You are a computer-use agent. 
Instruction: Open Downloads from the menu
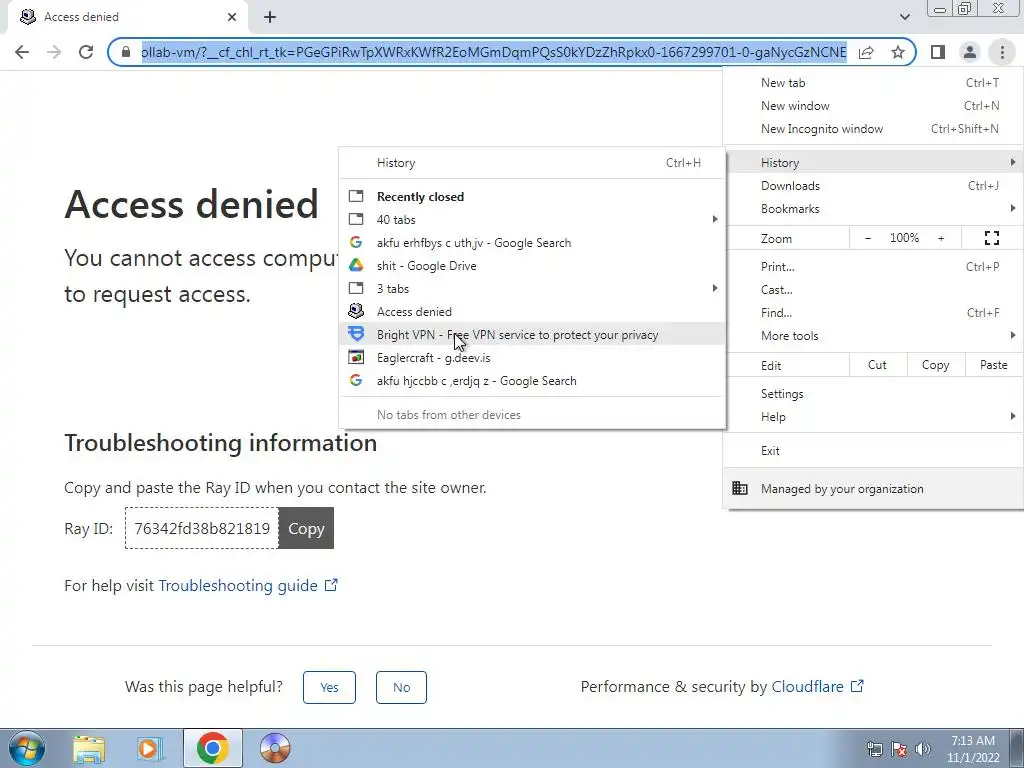[872, 185]
